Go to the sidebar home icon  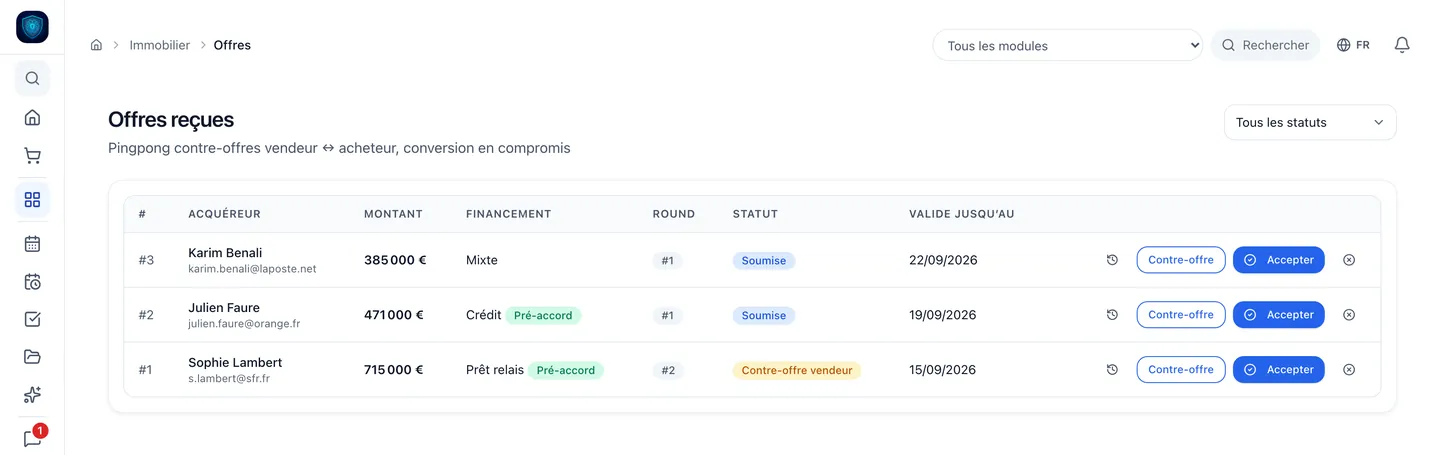[x=32, y=117]
